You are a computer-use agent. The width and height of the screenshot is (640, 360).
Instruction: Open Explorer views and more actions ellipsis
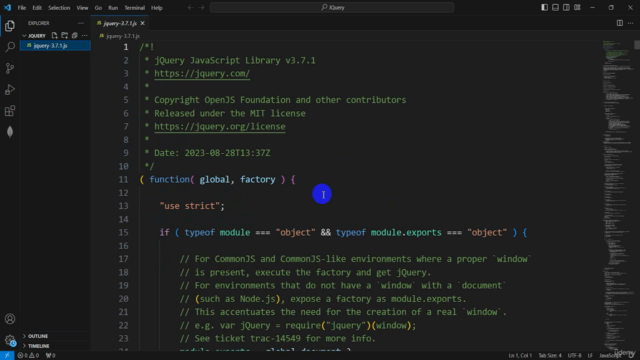tap(81, 23)
